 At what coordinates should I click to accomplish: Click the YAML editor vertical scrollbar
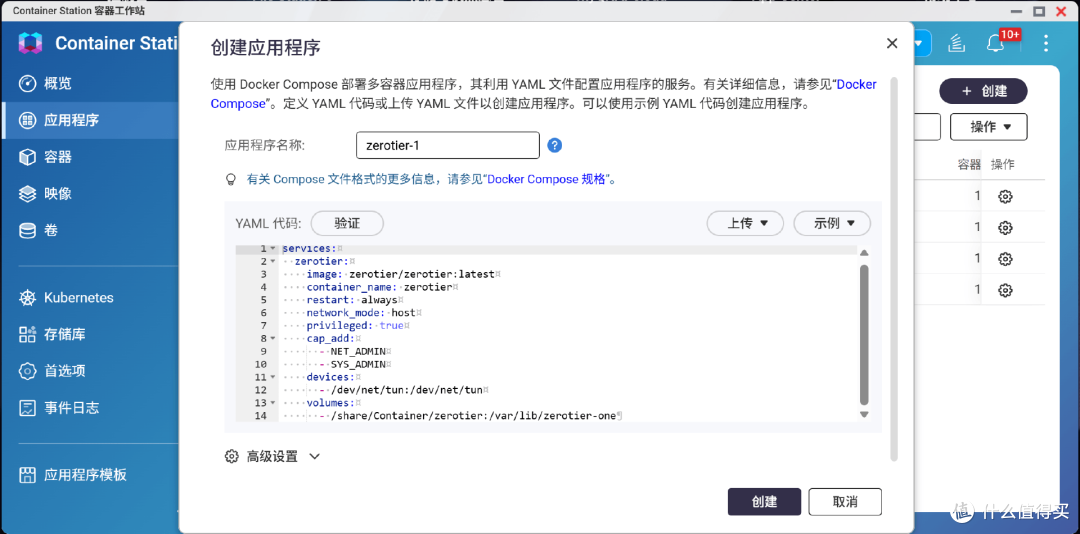pyautogui.click(x=864, y=334)
